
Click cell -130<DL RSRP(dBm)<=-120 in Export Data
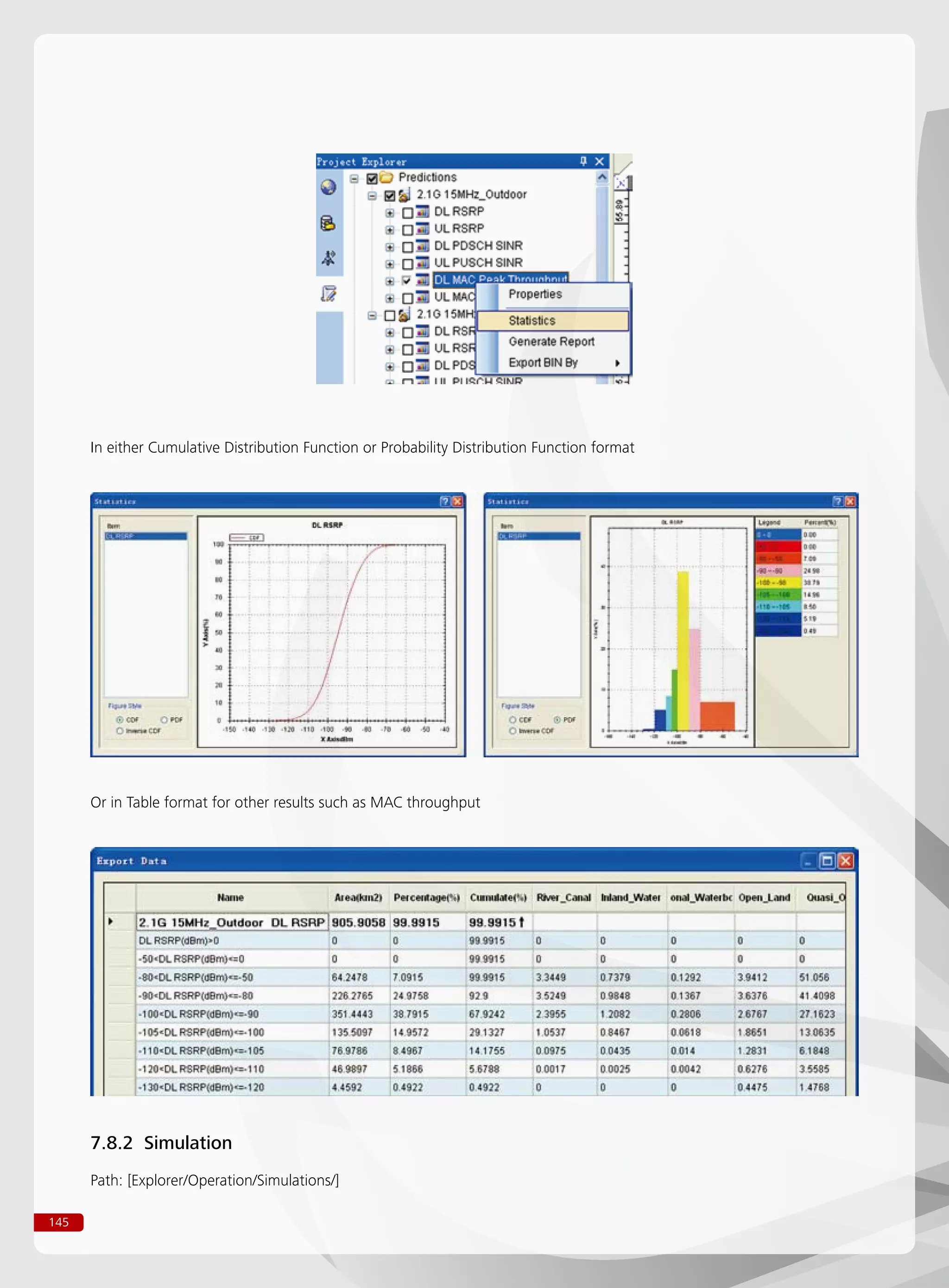click(232, 1087)
